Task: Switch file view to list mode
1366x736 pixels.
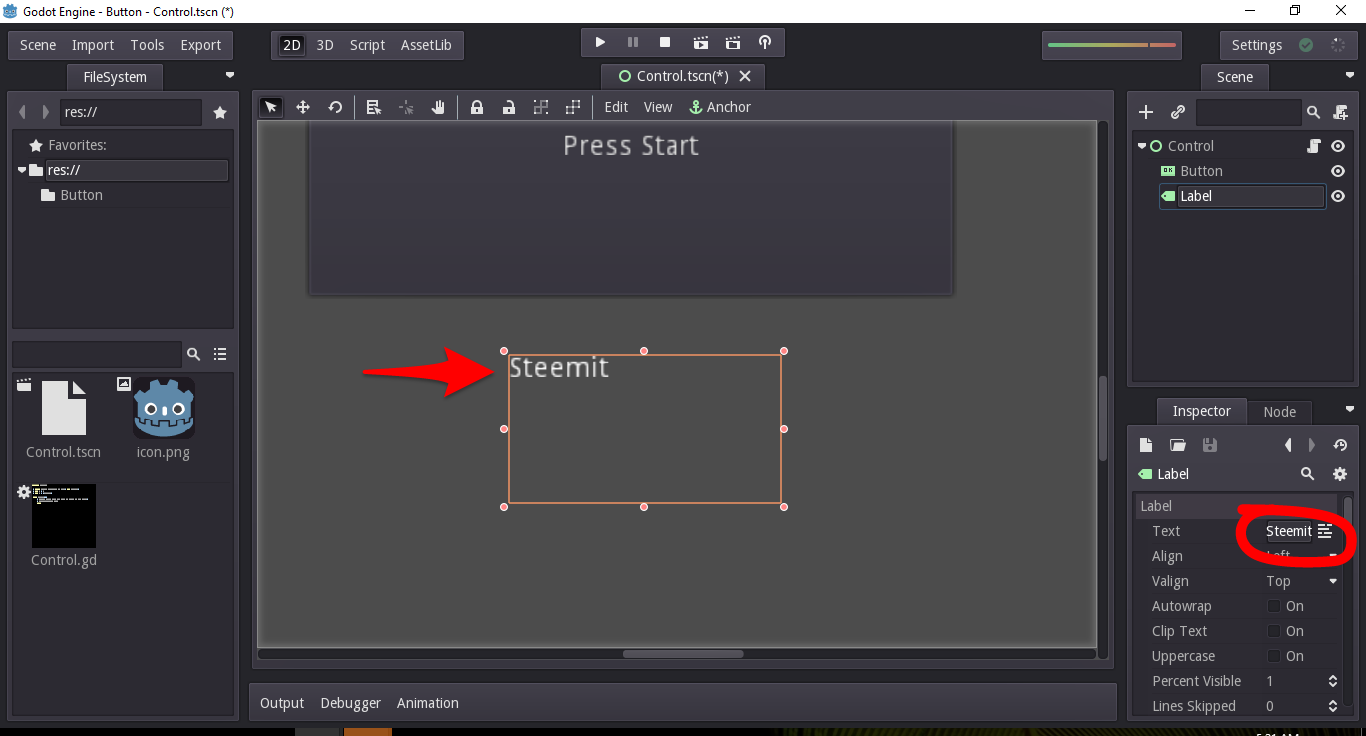Action: click(x=220, y=354)
